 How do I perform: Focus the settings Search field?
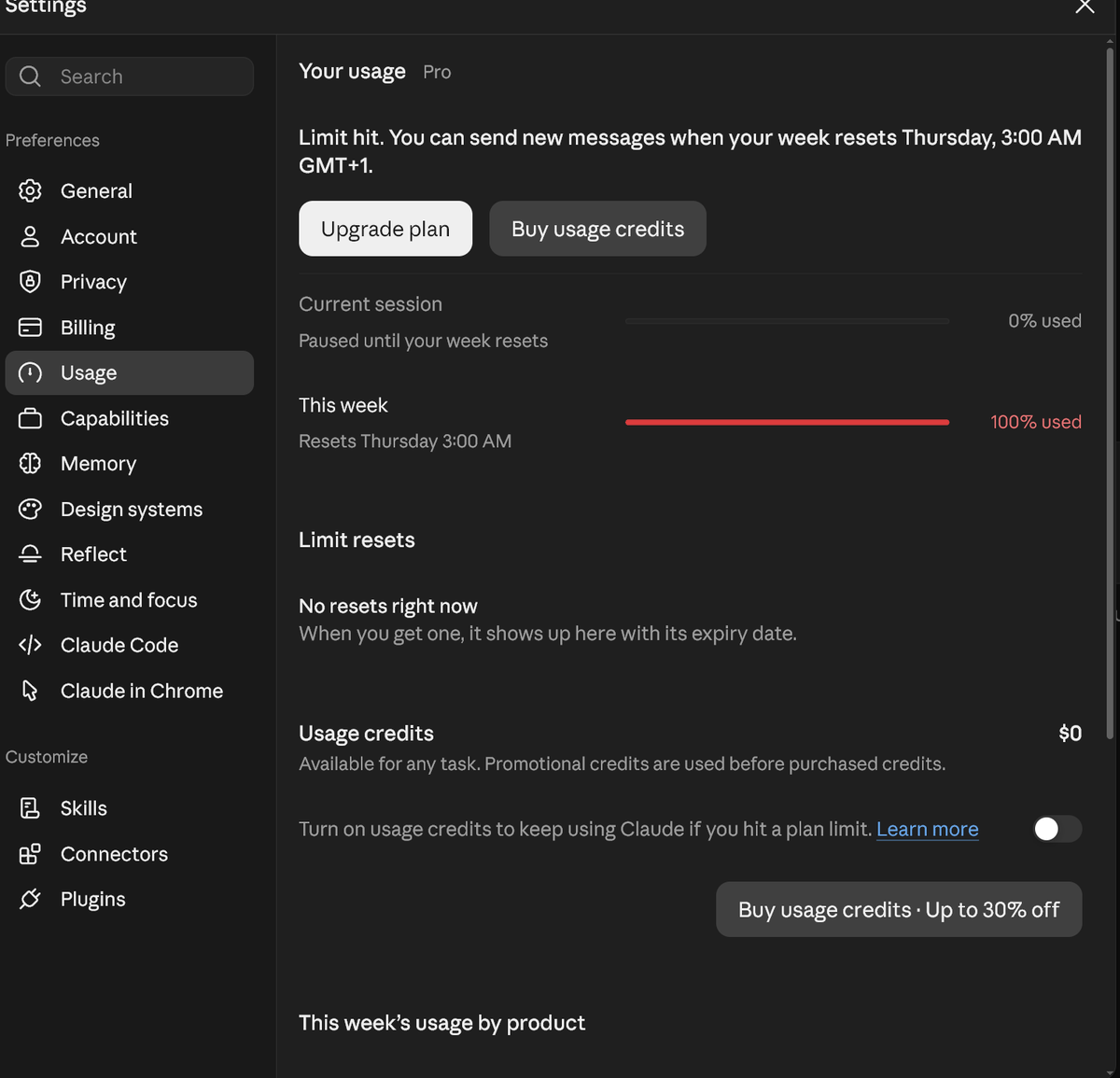pyautogui.click(x=129, y=77)
